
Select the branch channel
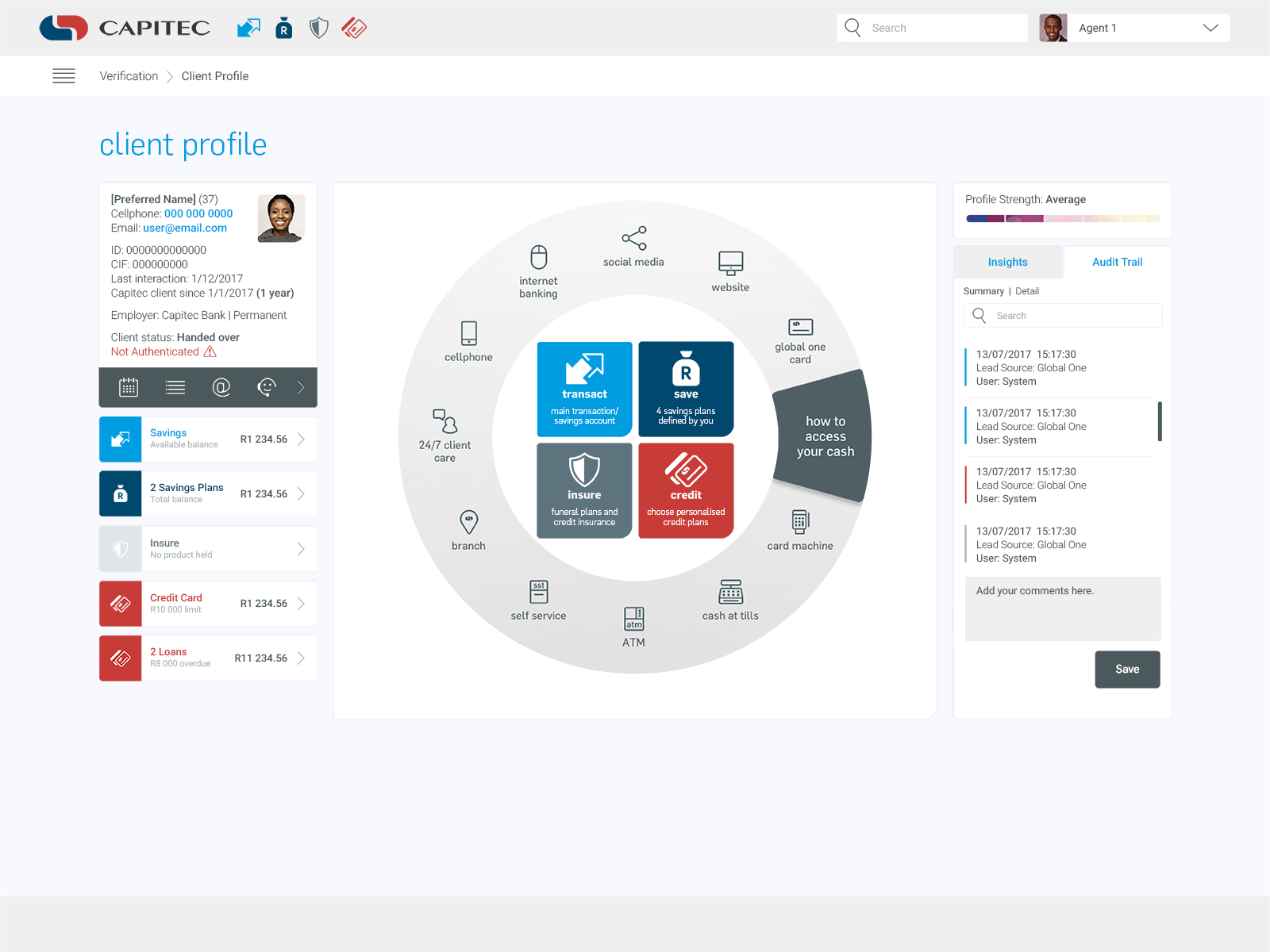pos(468,531)
